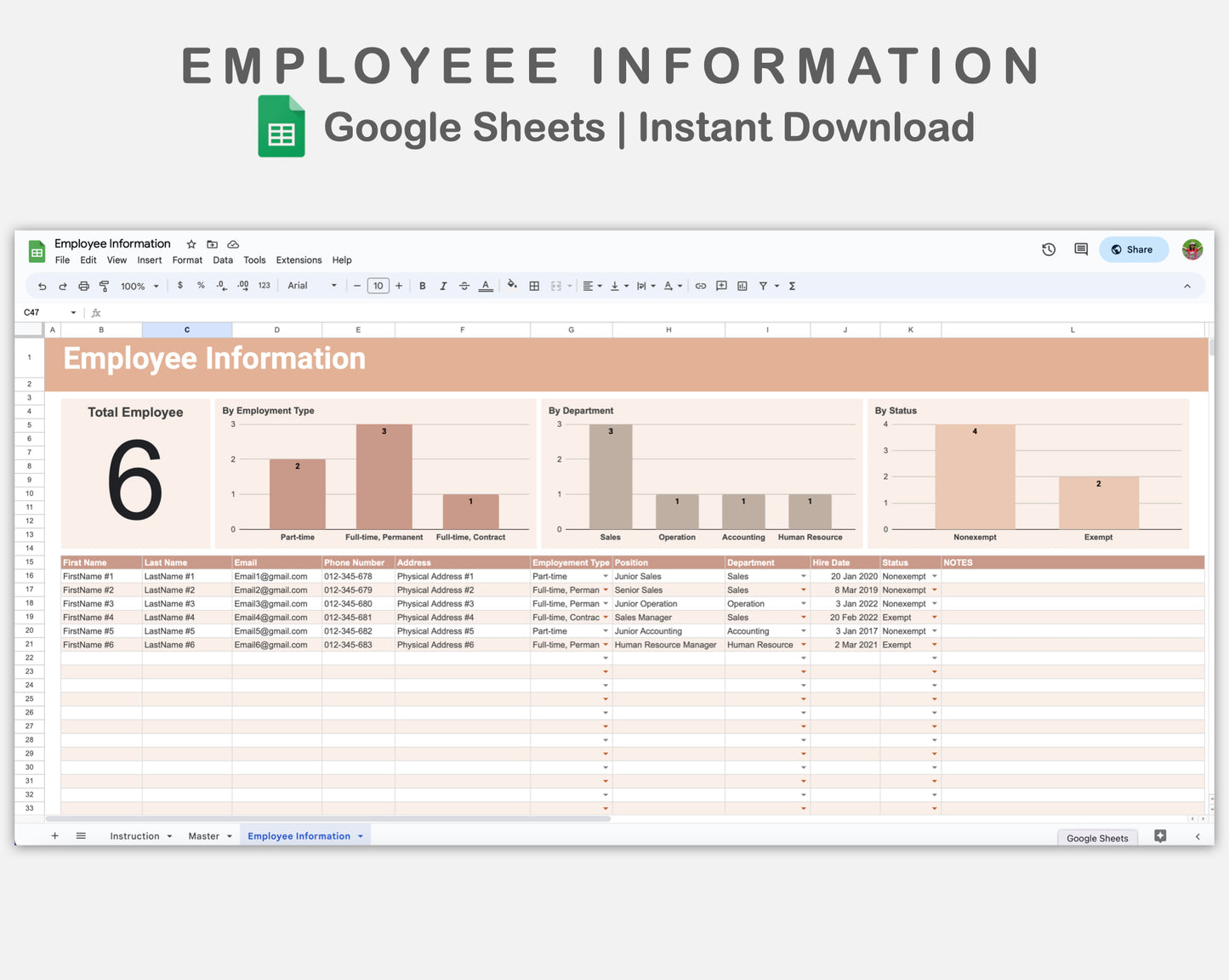Toggle strikethrough formatting
The height and width of the screenshot is (980, 1229).
click(464, 286)
